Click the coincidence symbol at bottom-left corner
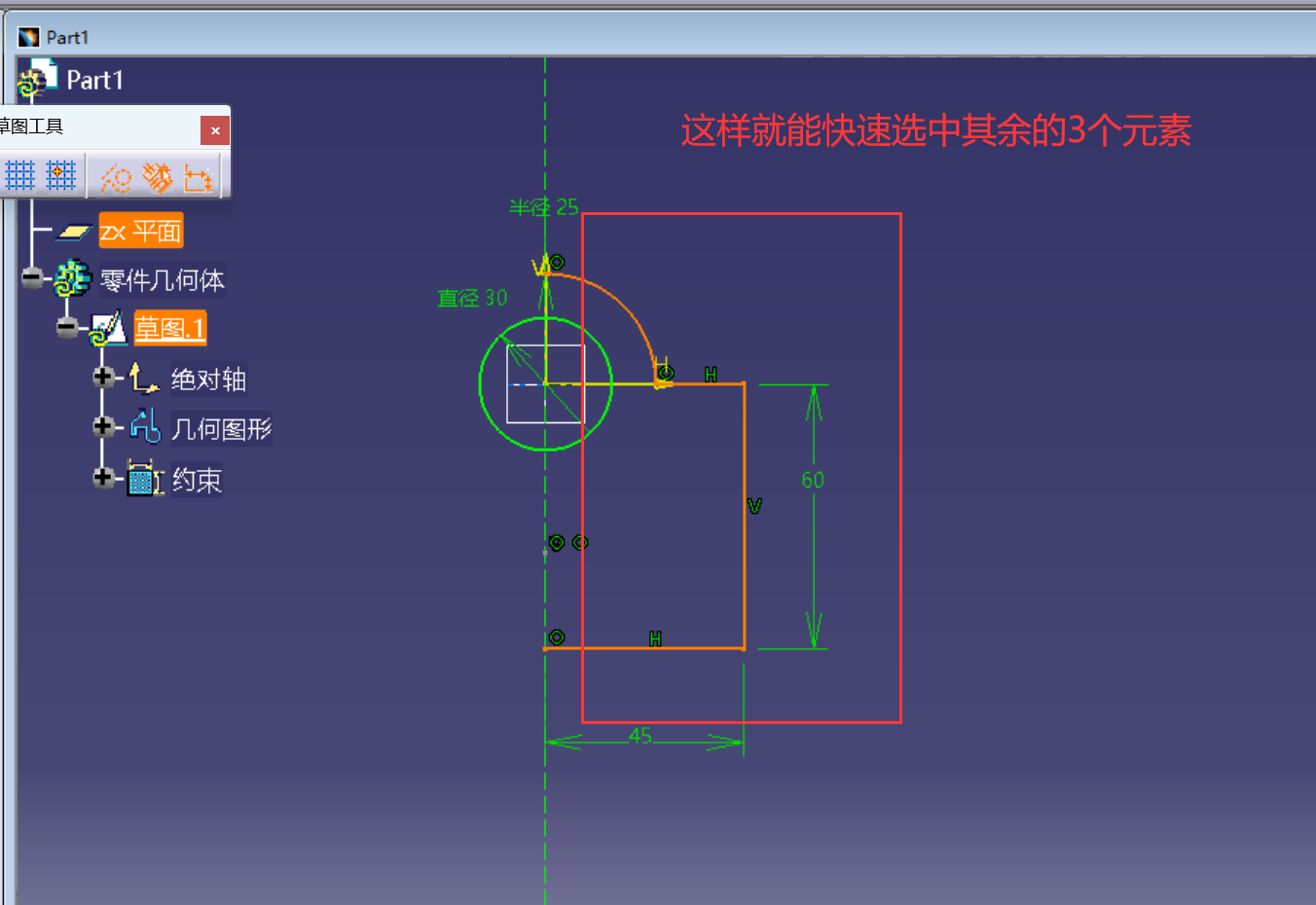The width and height of the screenshot is (1316, 905). pos(557,637)
